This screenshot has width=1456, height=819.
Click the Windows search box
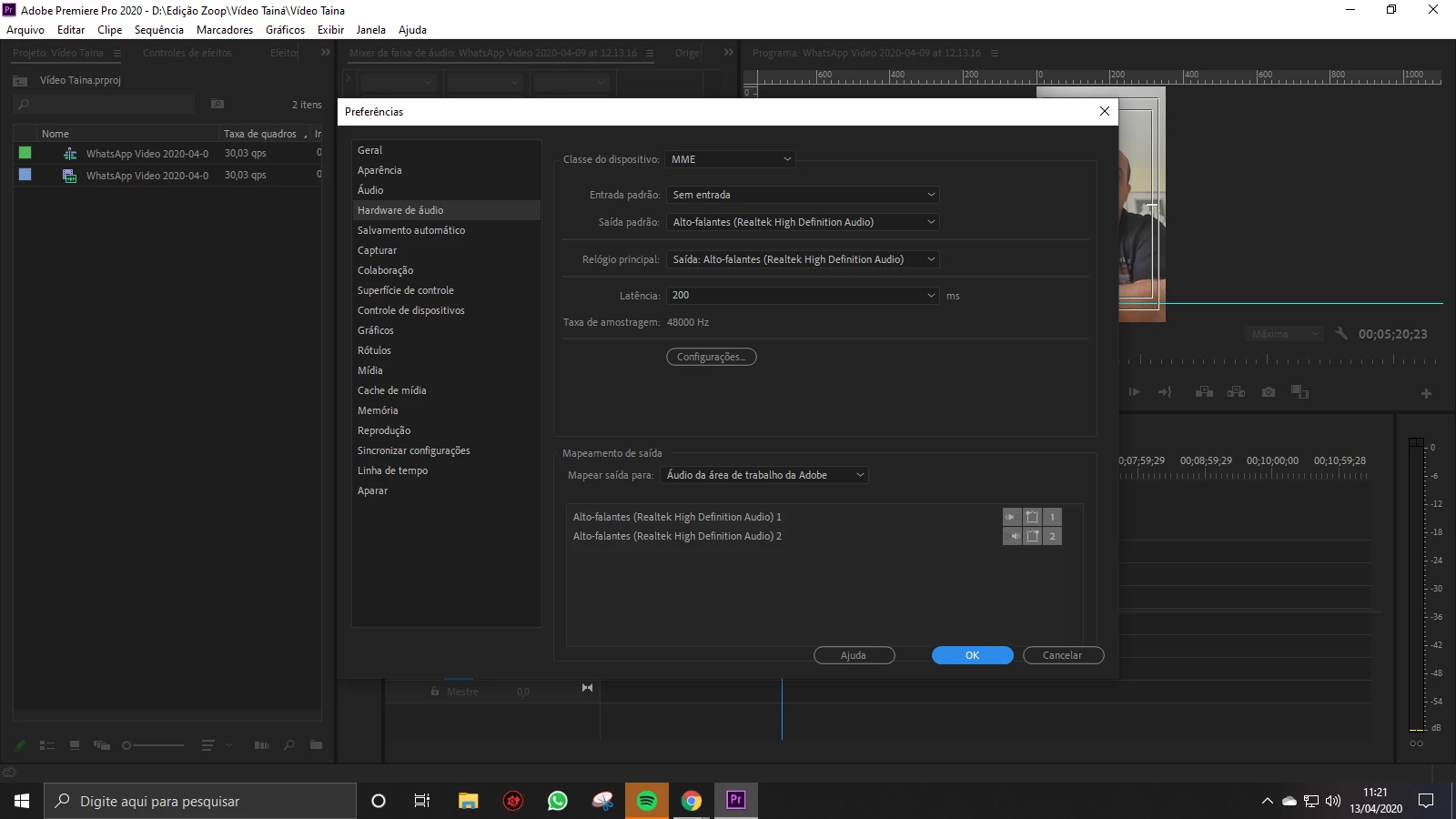[200, 801]
